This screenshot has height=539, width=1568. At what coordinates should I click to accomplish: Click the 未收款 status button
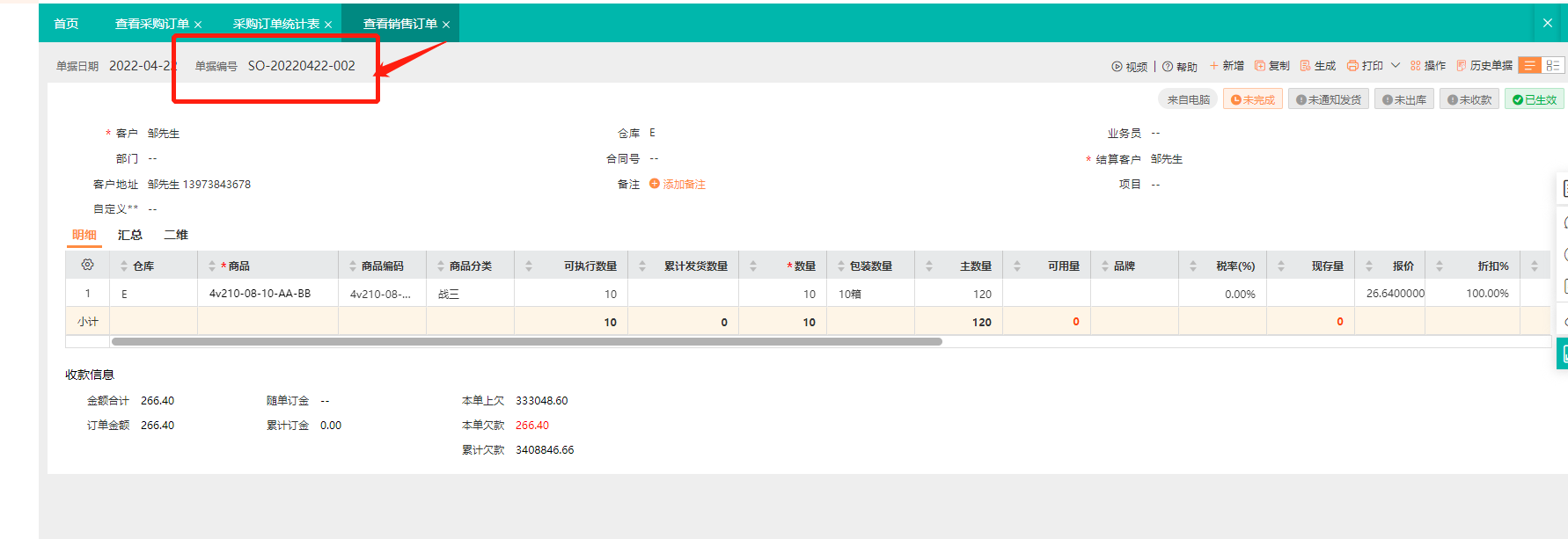1469,99
